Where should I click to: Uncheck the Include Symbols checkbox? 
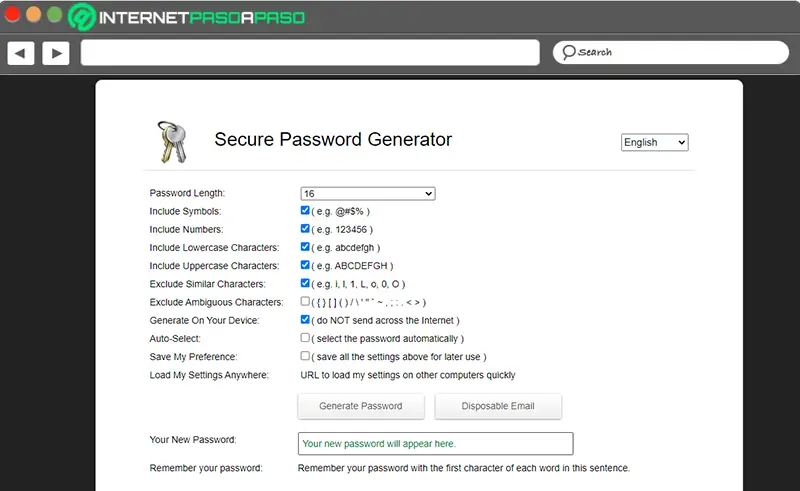click(305, 211)
